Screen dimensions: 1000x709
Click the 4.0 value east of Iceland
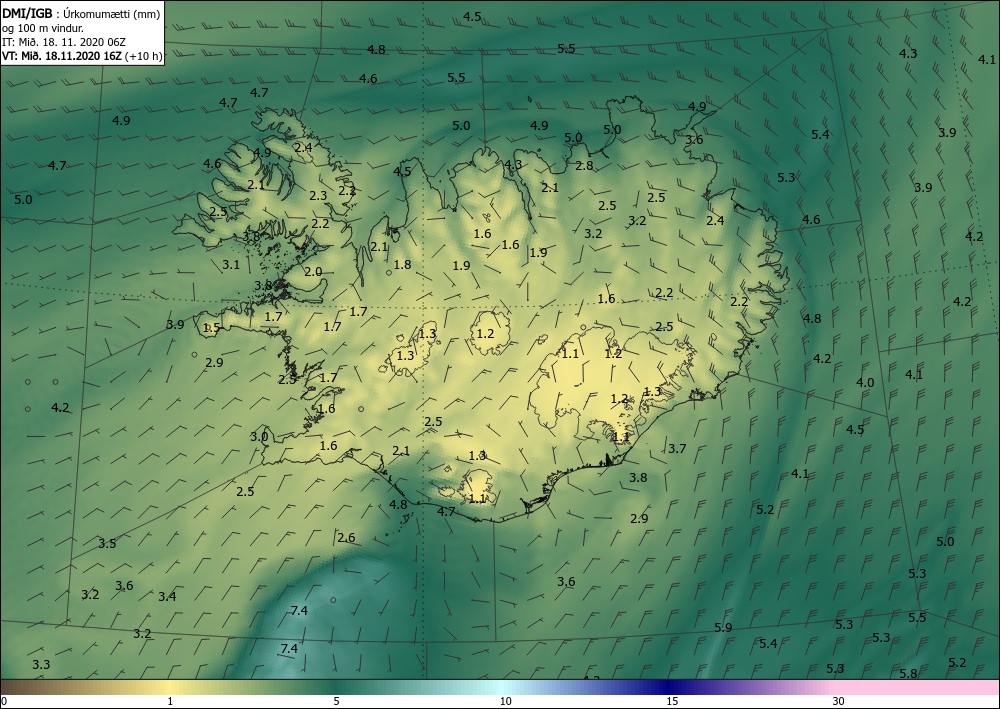pyautogui.click(x=865, y=383)
